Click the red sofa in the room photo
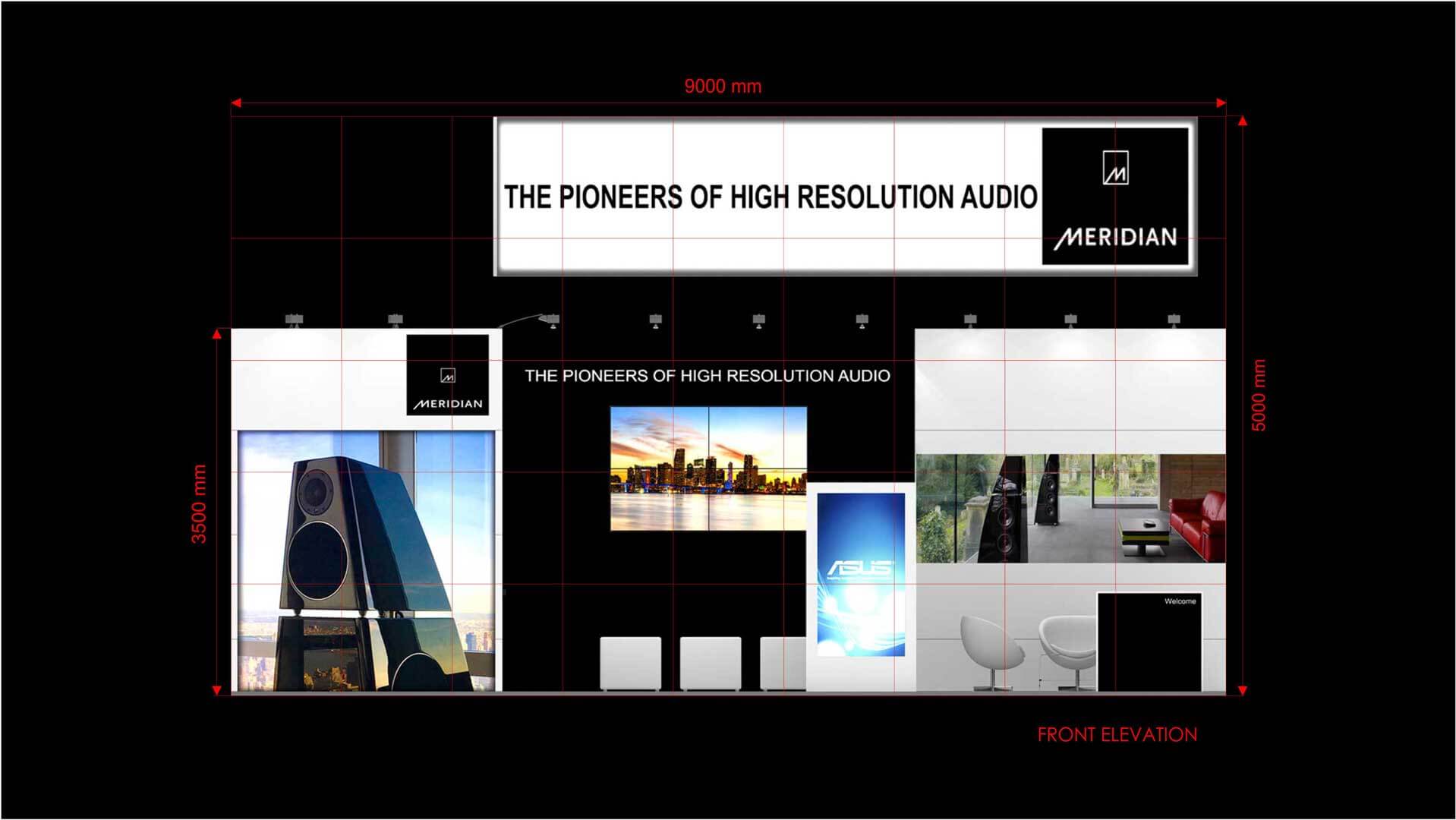 (x=1197, y=521)
